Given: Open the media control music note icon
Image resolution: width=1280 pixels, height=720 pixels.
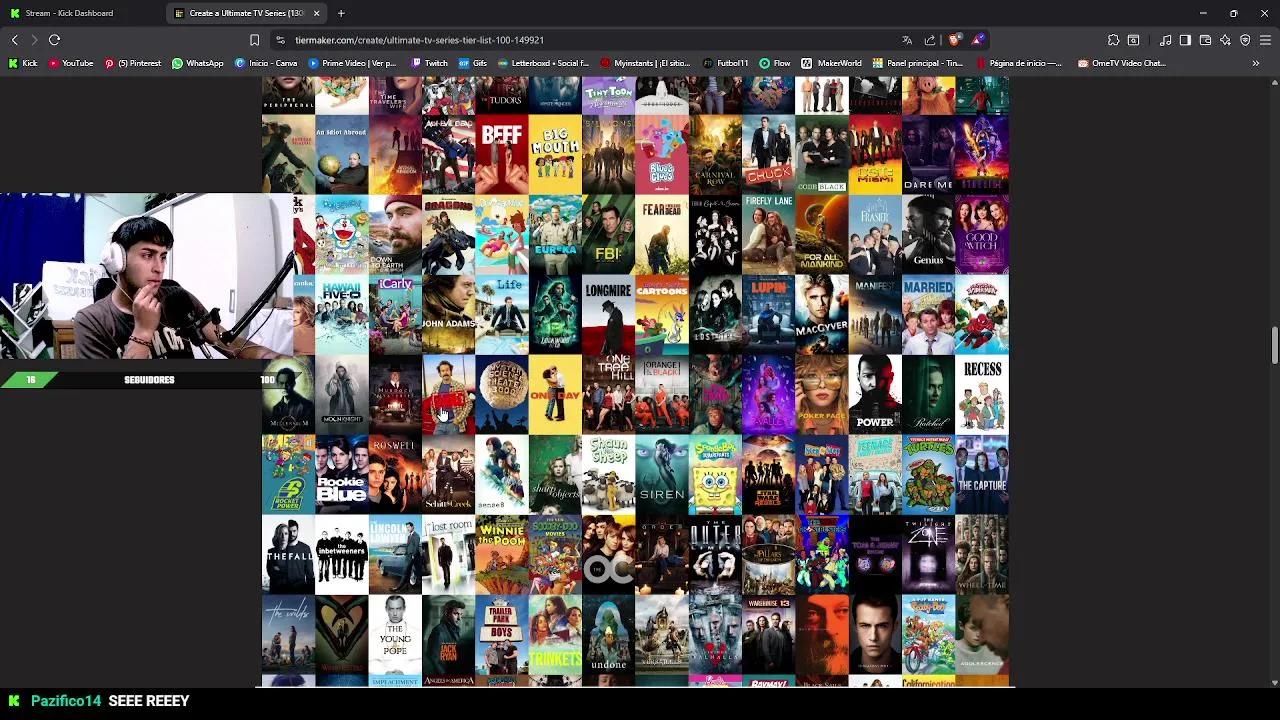Looking at the screenshot, I should 1166,40.
